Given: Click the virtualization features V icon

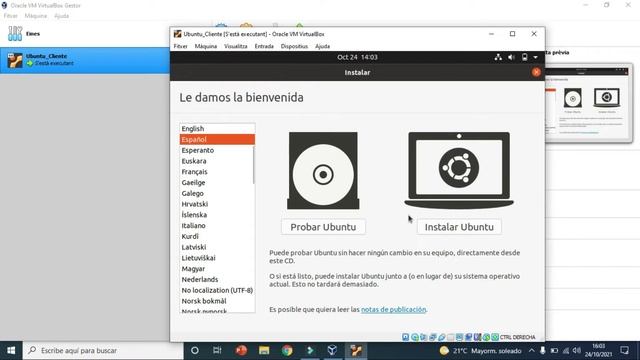Looking at the screenshot, I should click(478, 337).
